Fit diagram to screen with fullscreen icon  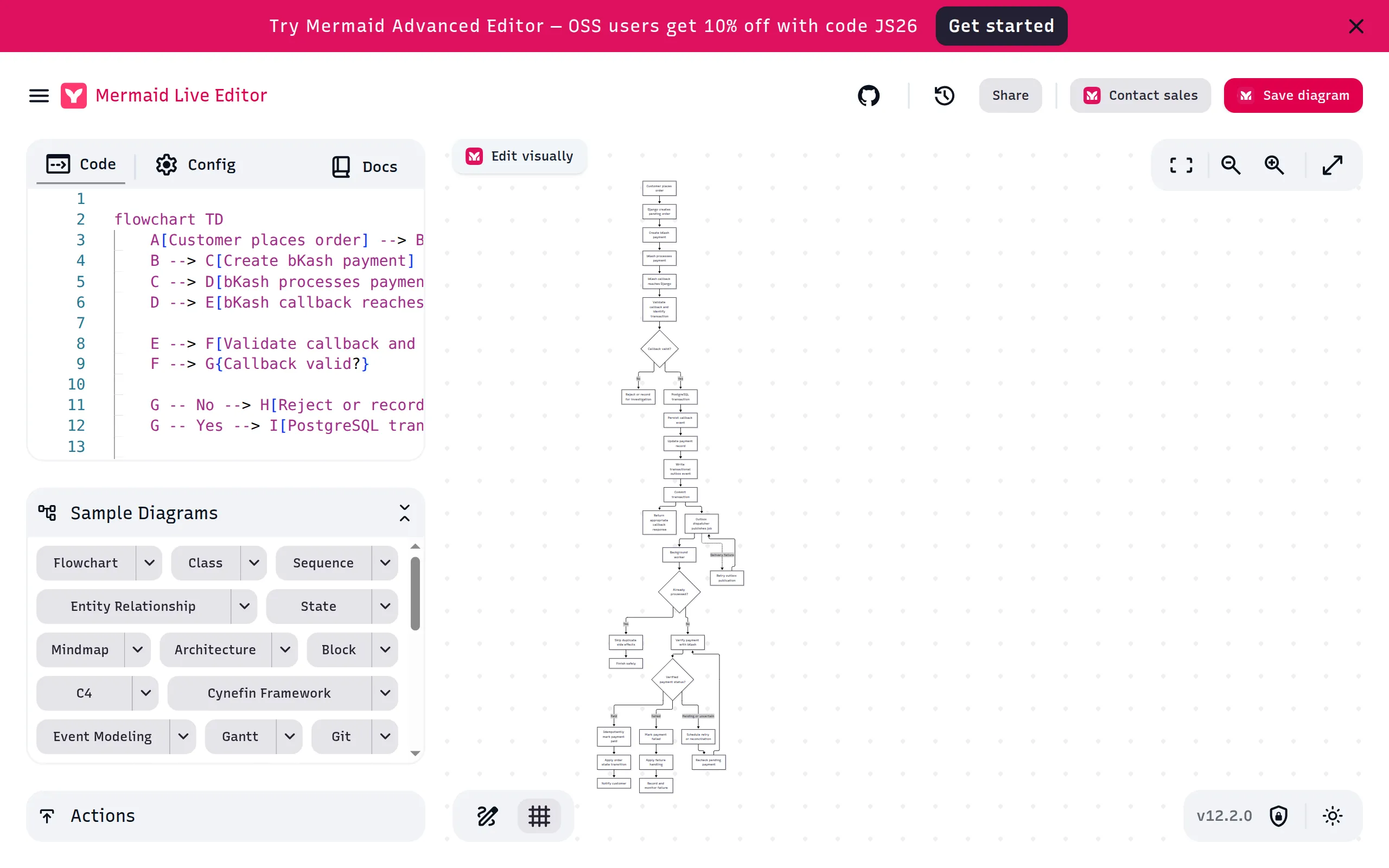[1181, 165]
